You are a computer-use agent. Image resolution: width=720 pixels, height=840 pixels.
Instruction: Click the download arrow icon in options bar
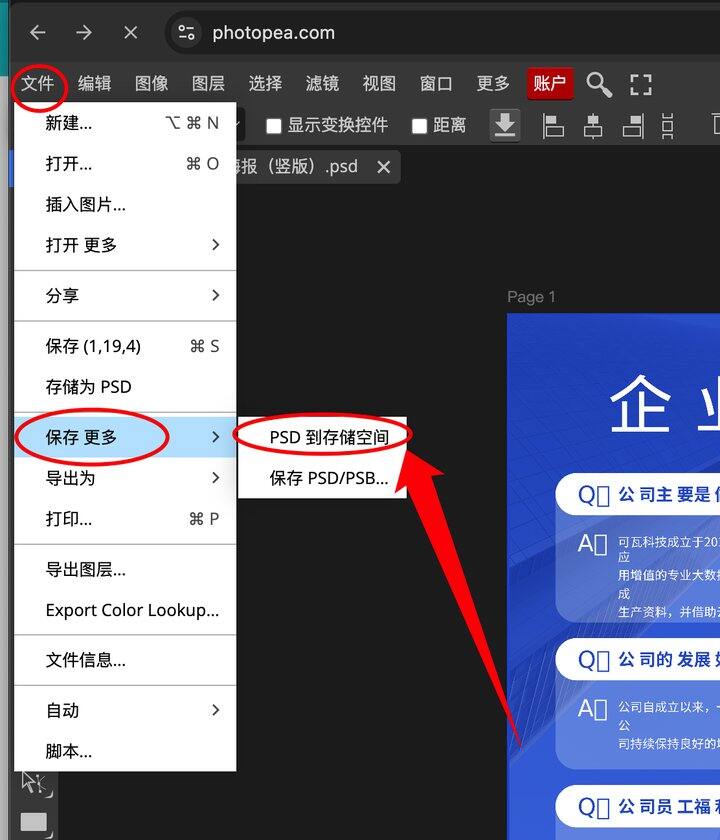pos(505,125)
